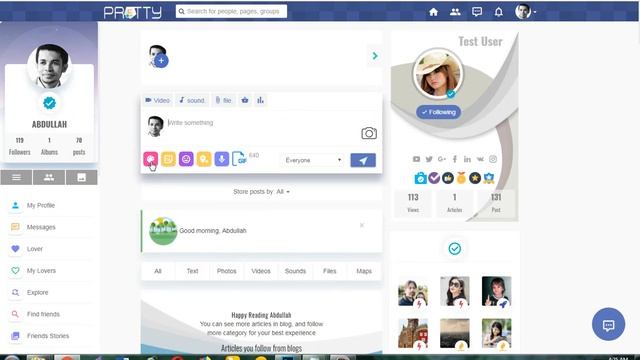Open My Lovers in sidebar
Image resolution: width=640 pixels, height=360 pixels.
(49, 271)
